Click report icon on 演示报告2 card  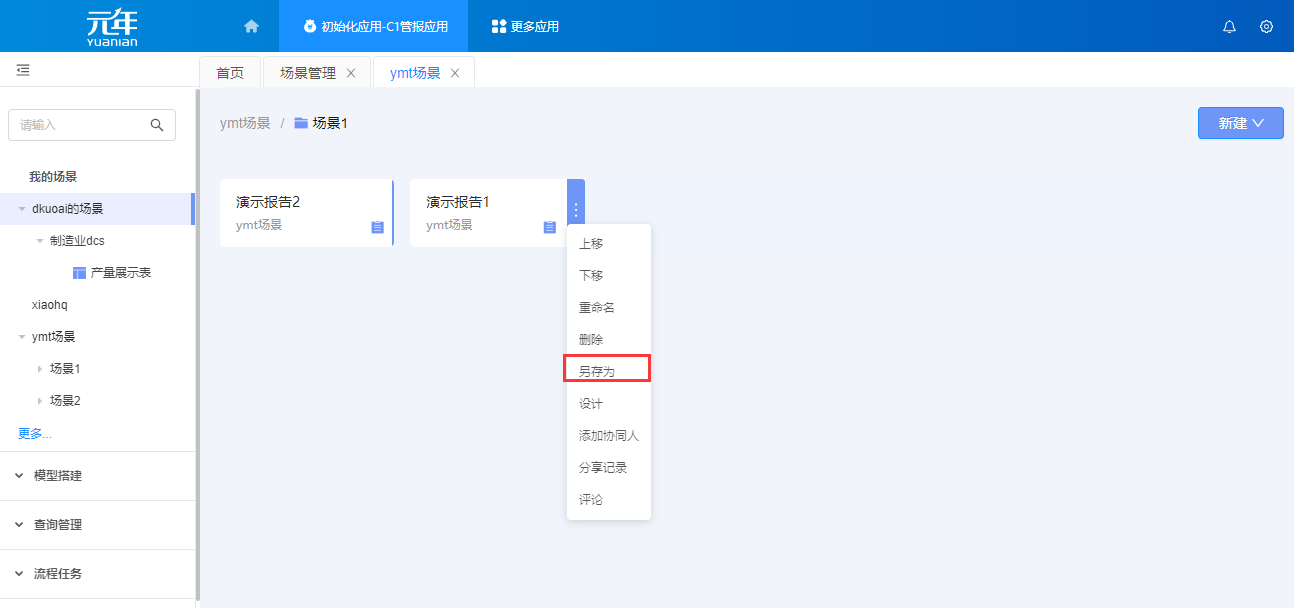(x=377, y=227)
